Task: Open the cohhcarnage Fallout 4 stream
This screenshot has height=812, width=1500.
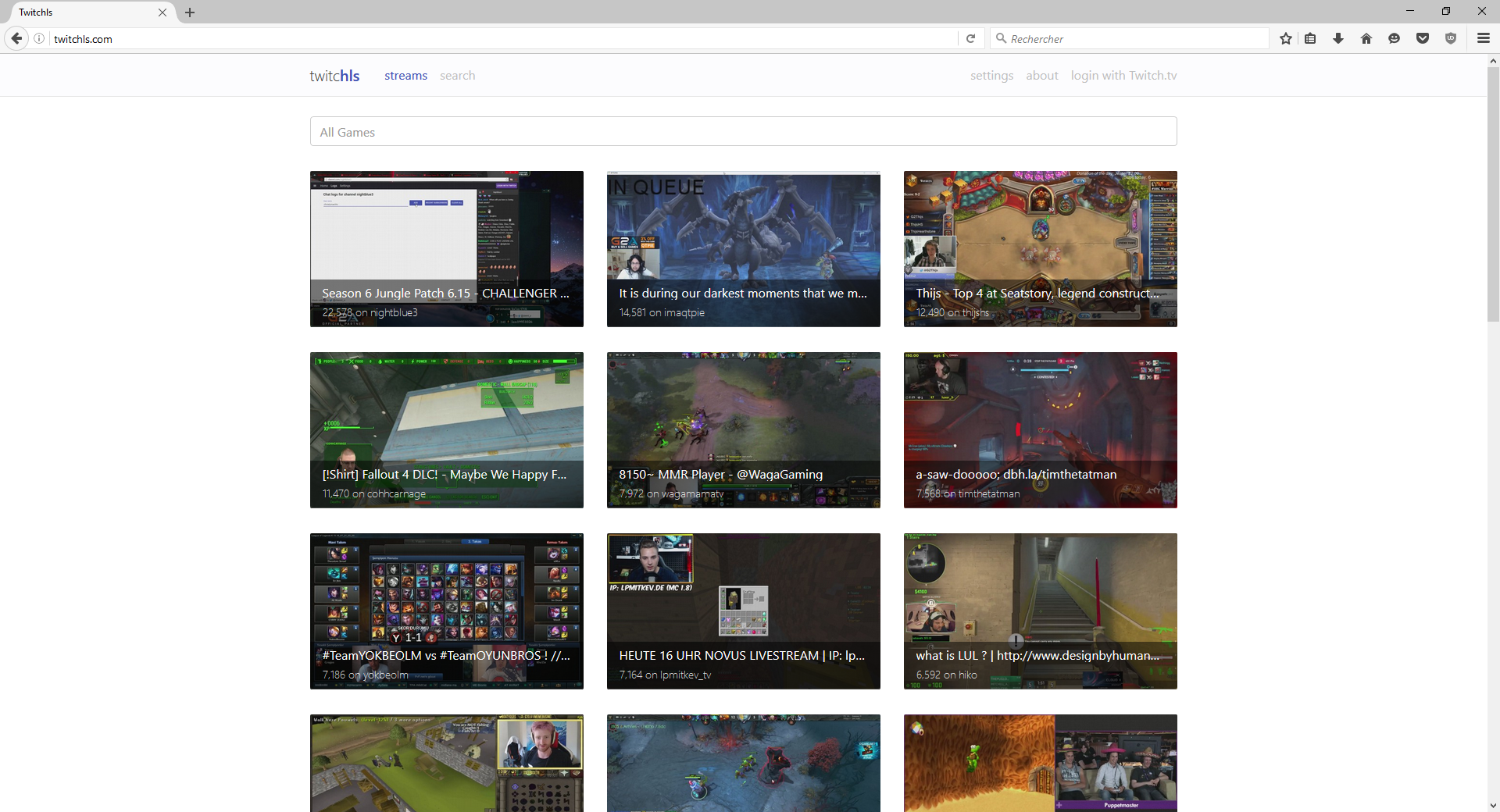Action: tap(446, 430)
